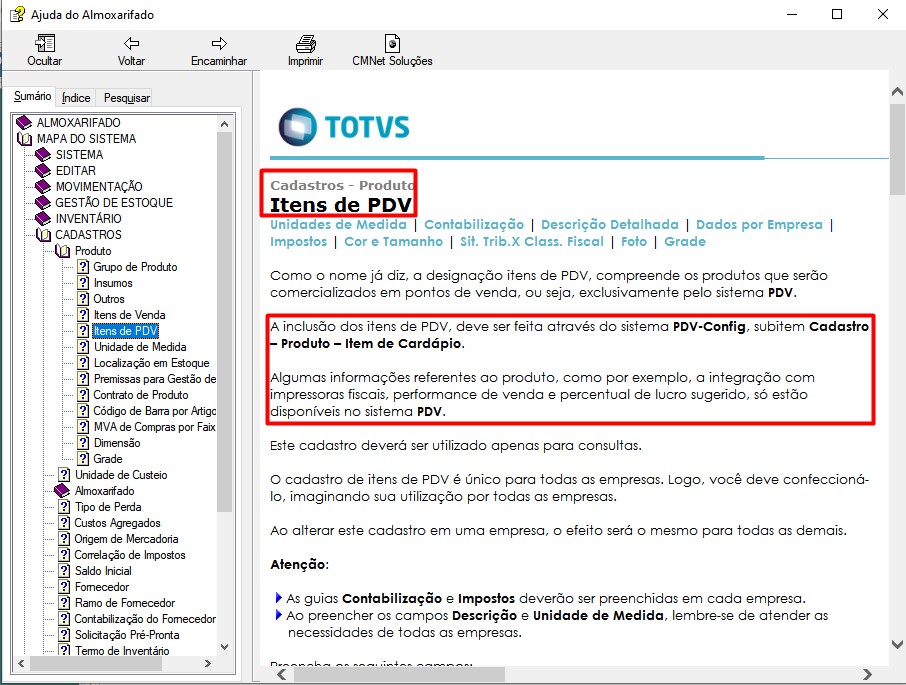Click the topic icon beside Tipo de Perda
The height and width of the screenshot is (685, 906).
point(64,507)
